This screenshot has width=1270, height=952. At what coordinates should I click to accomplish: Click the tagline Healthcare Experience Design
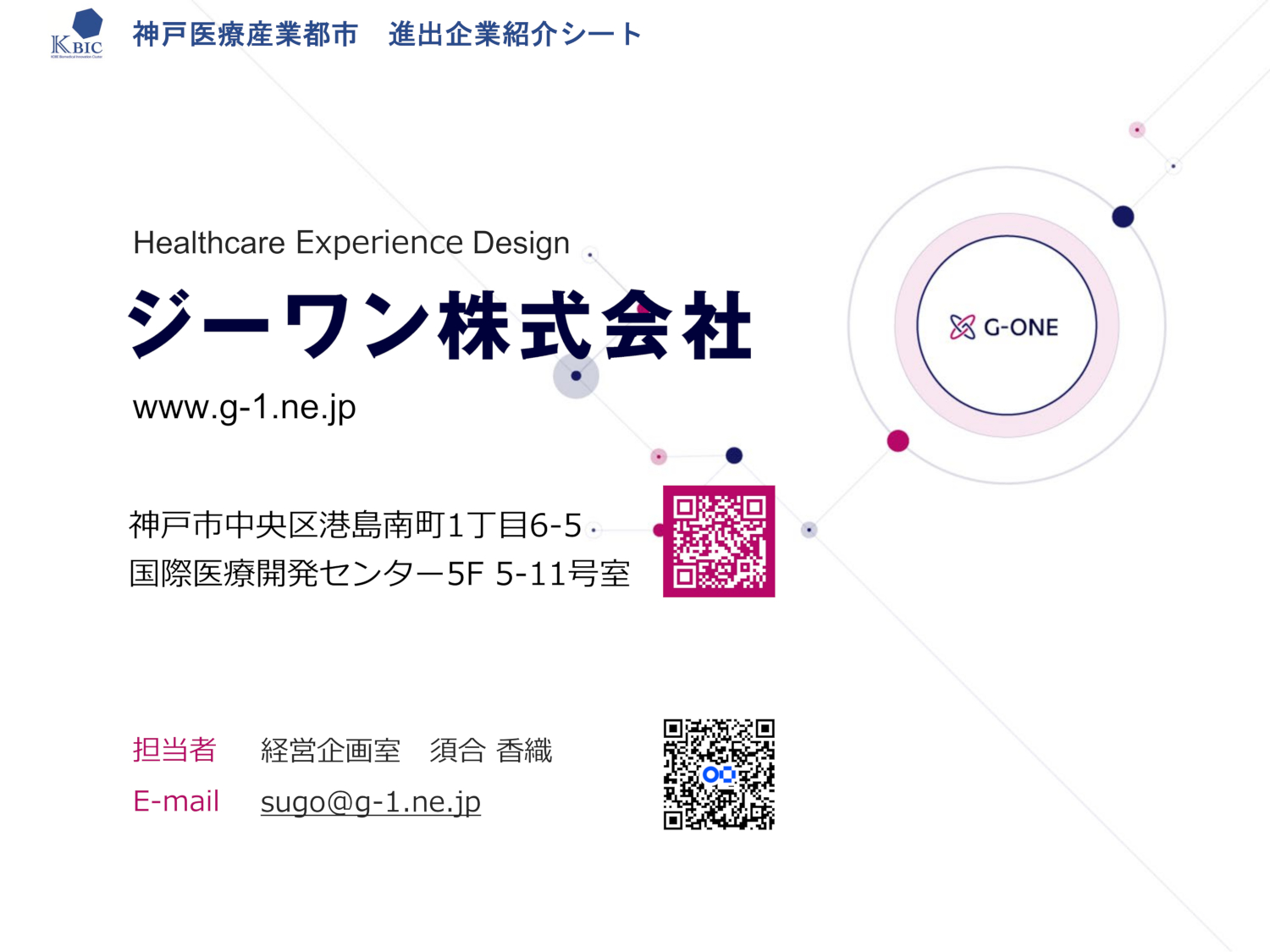point(351,243)
